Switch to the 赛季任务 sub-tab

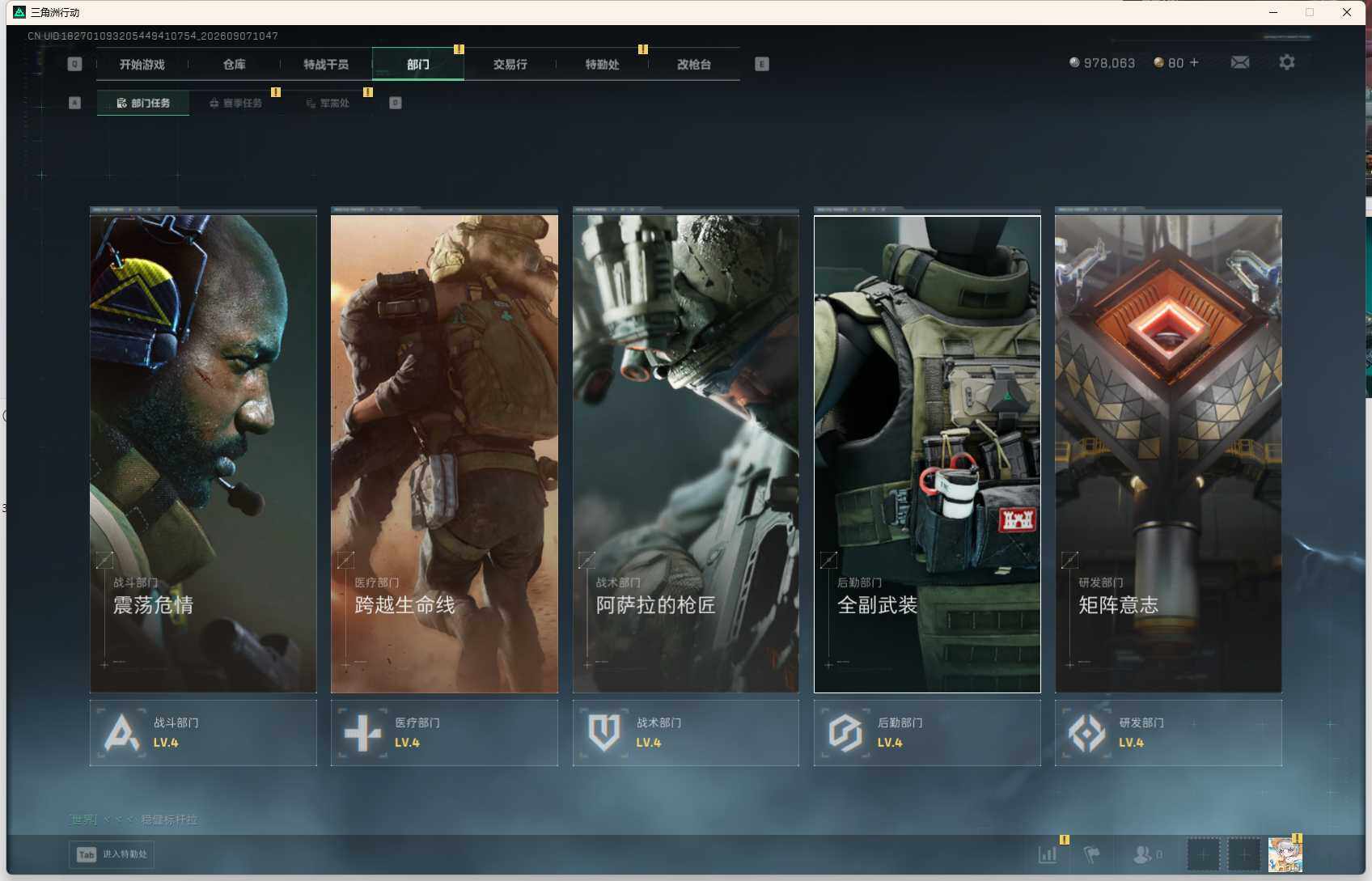[x=235, y=103]
